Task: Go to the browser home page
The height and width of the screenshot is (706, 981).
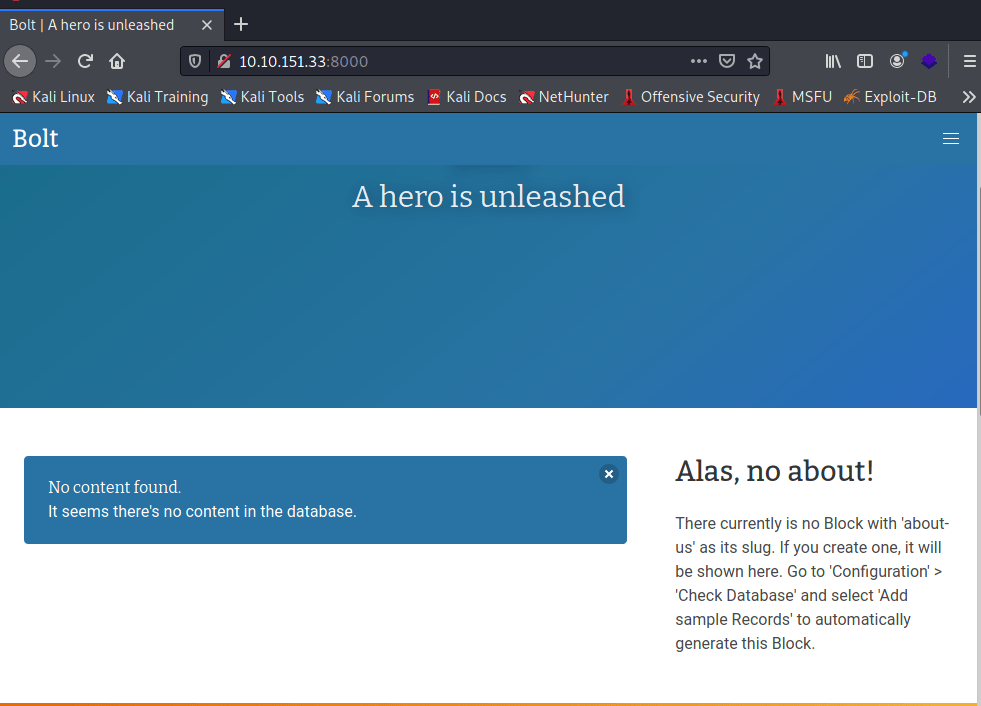Action: click(117, 61)
